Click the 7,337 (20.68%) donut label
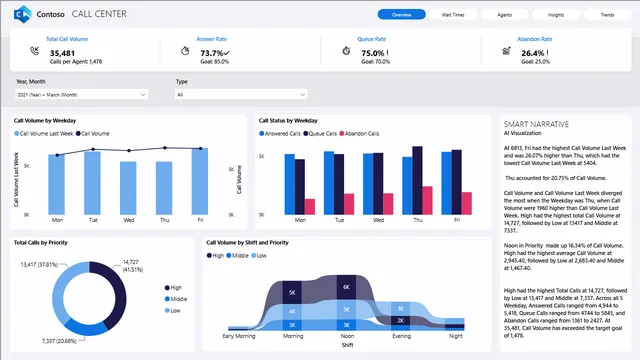Viewport: 640px width, 360px height. tap(59, 341)
